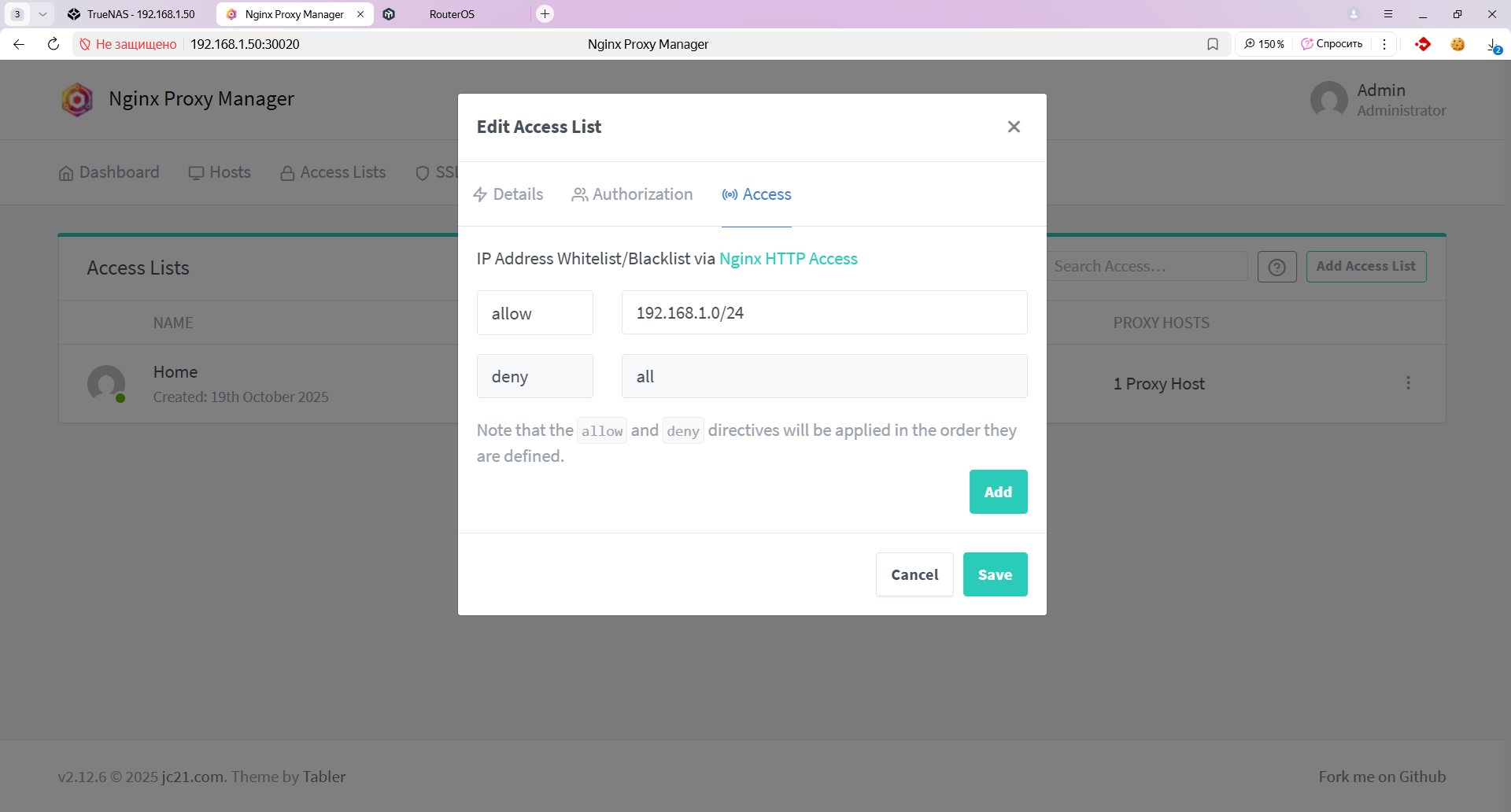Go back using the back arrow
1511x812 pixels.
19,44
